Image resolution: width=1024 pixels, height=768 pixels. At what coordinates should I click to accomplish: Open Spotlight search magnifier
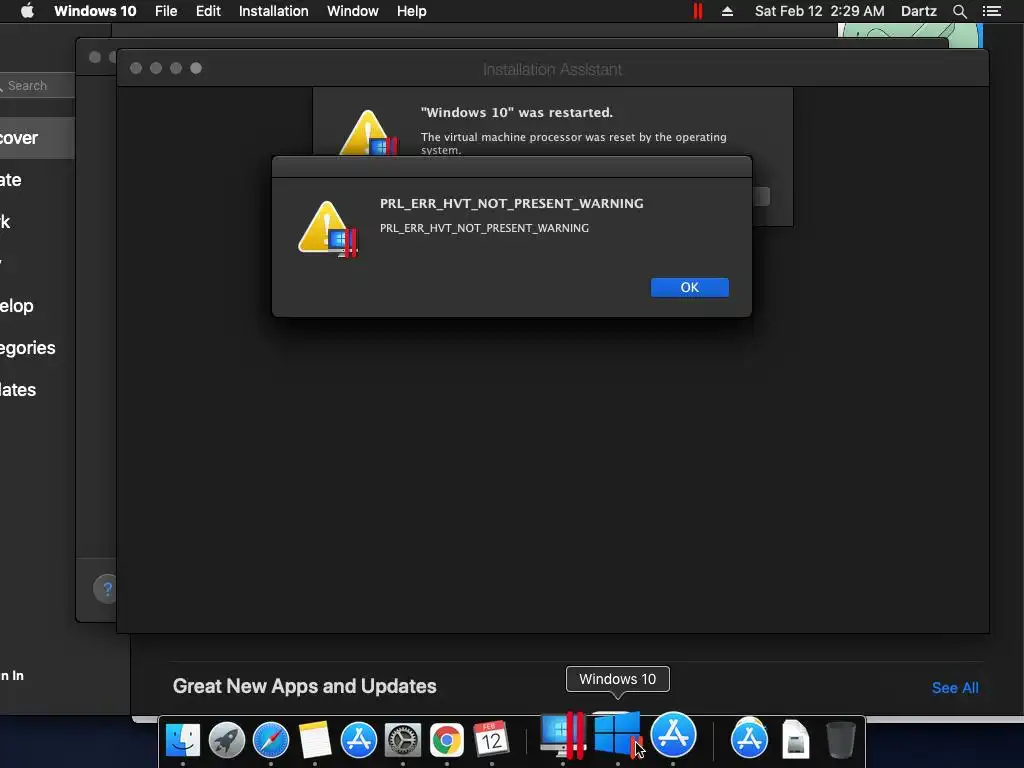click(959, 11)
